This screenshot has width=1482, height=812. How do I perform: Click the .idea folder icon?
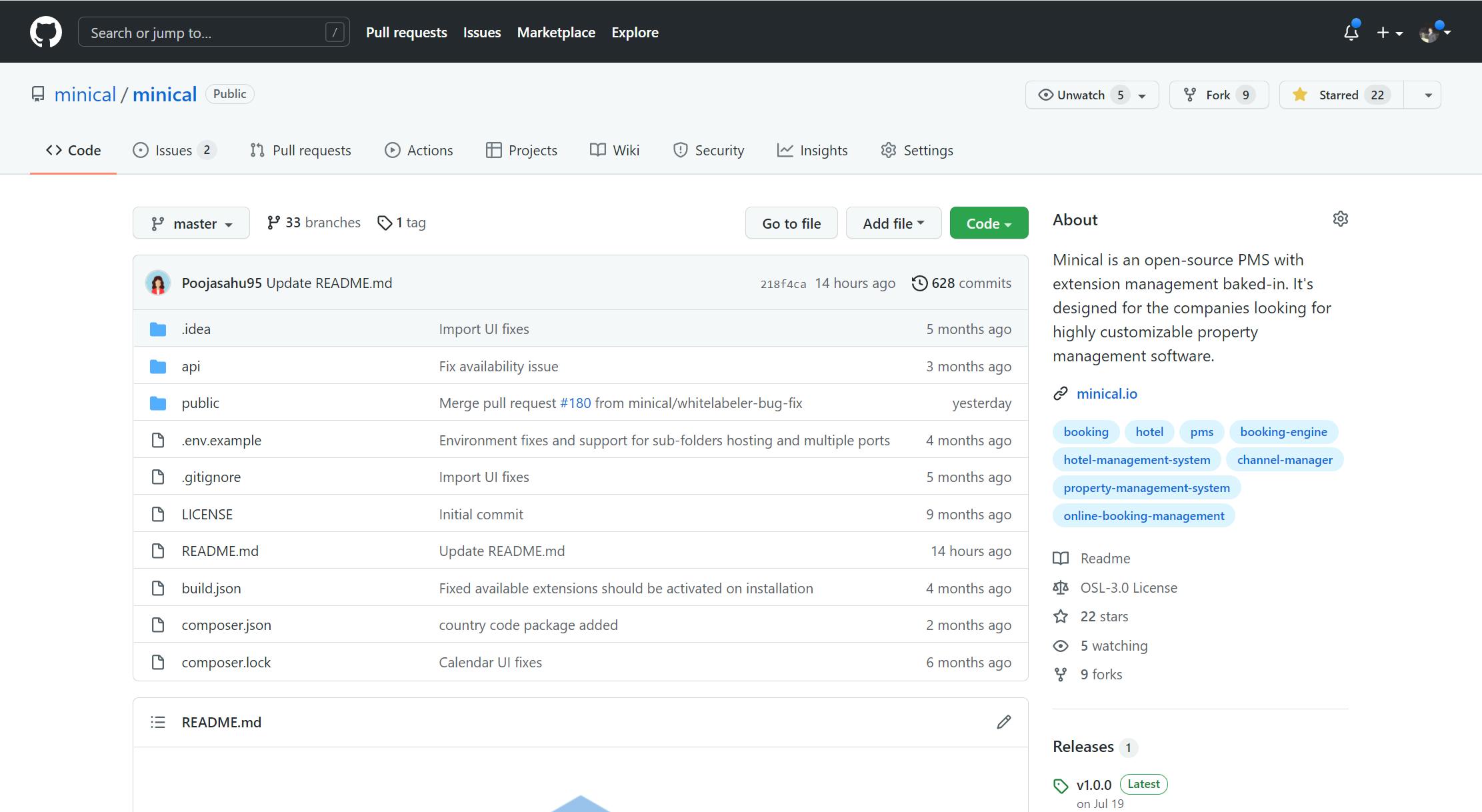(158, 329)
